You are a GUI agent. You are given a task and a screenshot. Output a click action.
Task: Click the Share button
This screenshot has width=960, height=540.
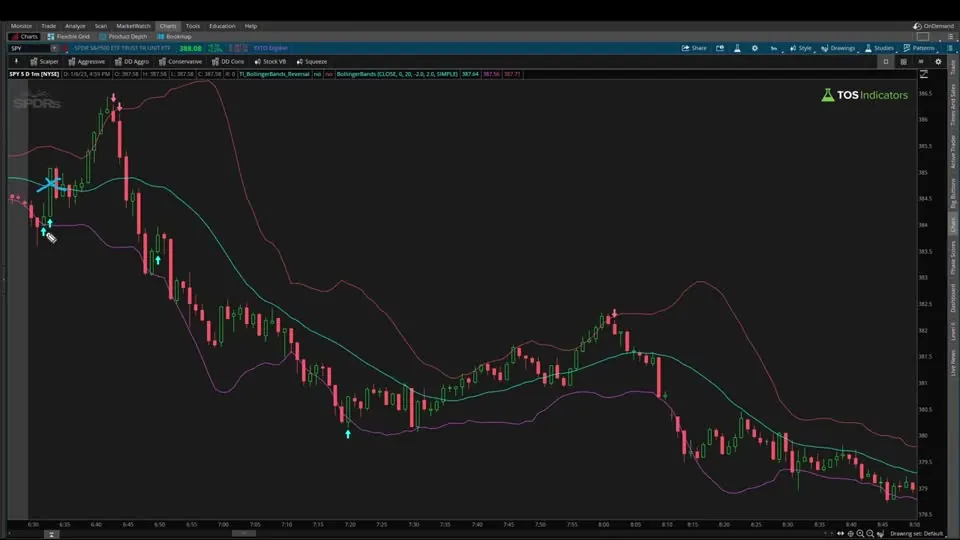(694, 48)
